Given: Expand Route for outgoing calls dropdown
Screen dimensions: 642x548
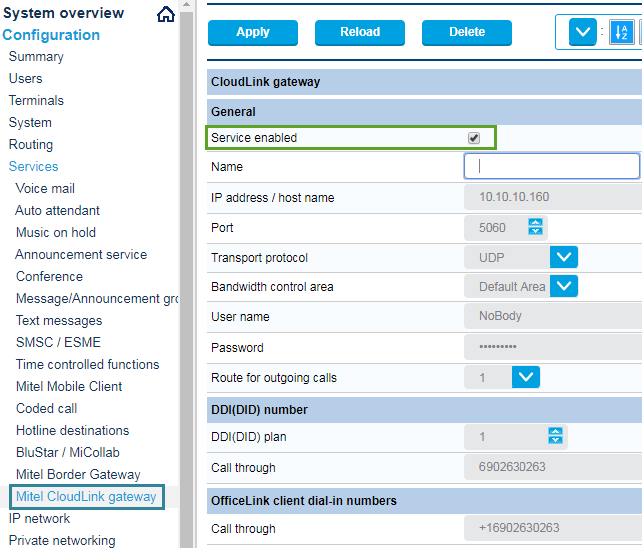Looking at the screenshot, I should (526, 377).
